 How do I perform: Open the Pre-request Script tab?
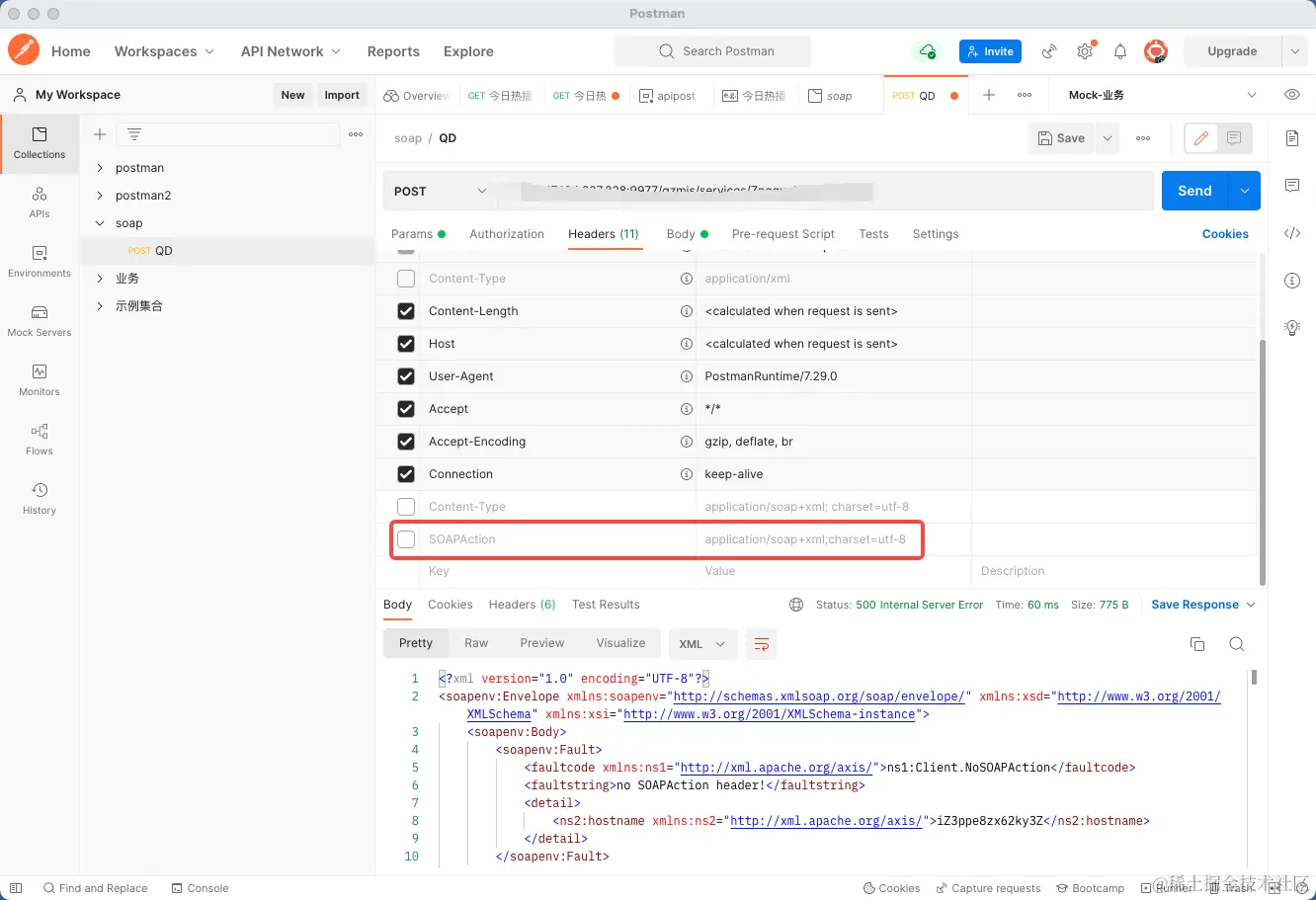tap(783, 234)
